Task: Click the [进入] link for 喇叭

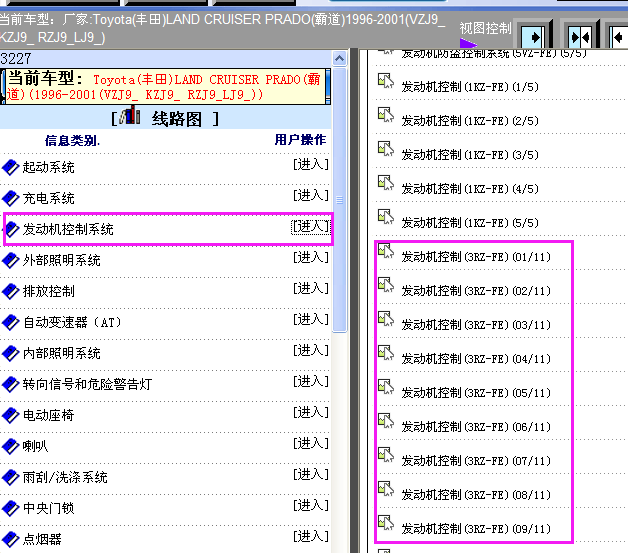Action: coord(311,443)
